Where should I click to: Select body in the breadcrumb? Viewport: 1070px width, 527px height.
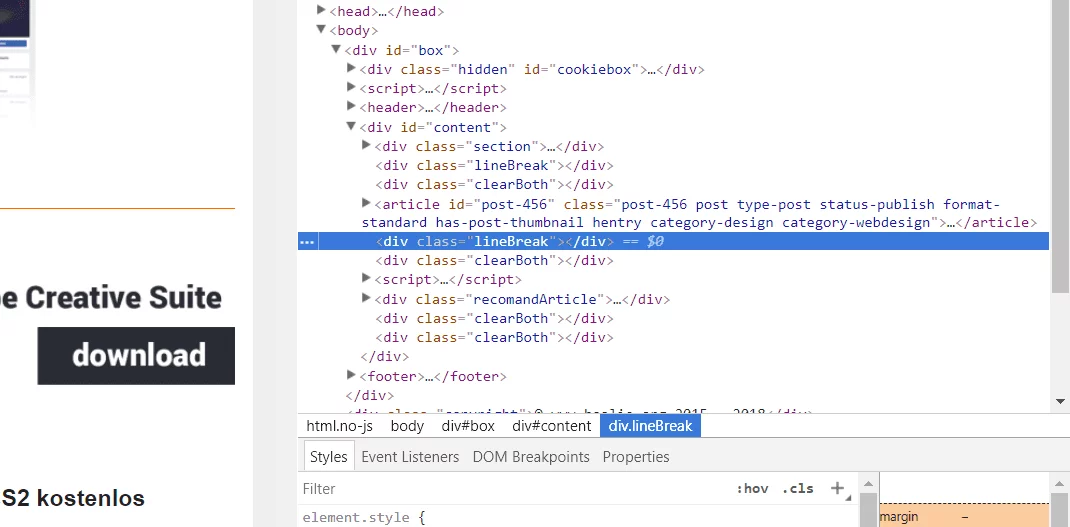click(407, 426)
